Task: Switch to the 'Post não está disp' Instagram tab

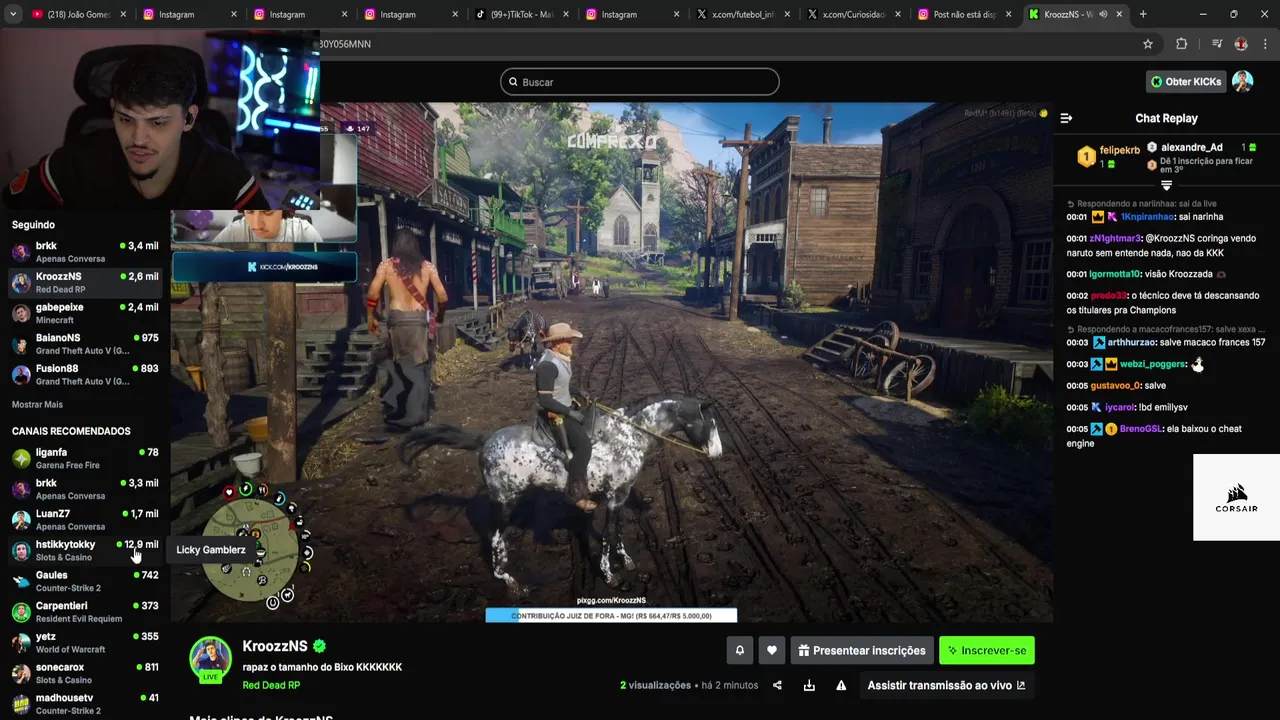Action: 964,14
